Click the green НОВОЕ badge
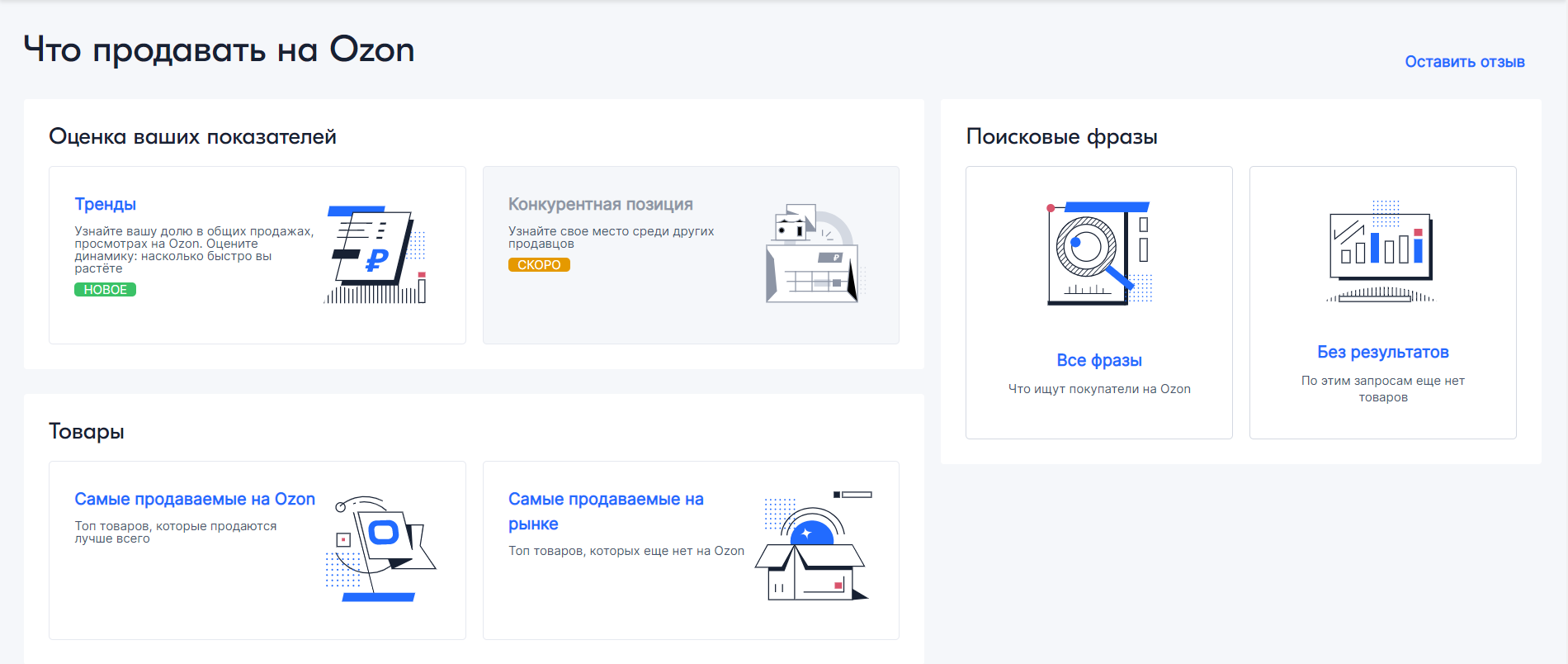1568x664 pixels. (x=105, y=290)
